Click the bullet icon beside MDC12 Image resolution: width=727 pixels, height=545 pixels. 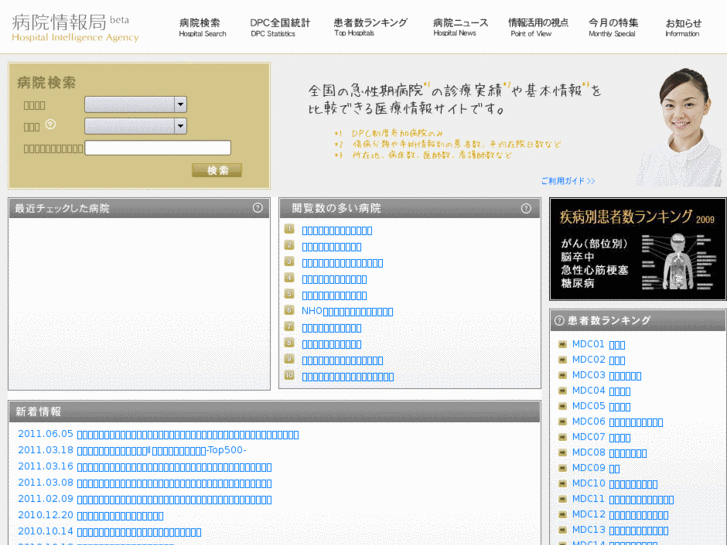562,514
